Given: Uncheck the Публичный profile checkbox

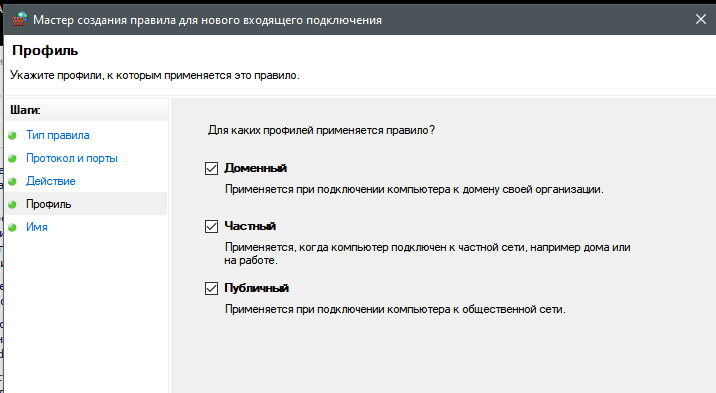Looking at the screenshot, I should click(211, 288).
